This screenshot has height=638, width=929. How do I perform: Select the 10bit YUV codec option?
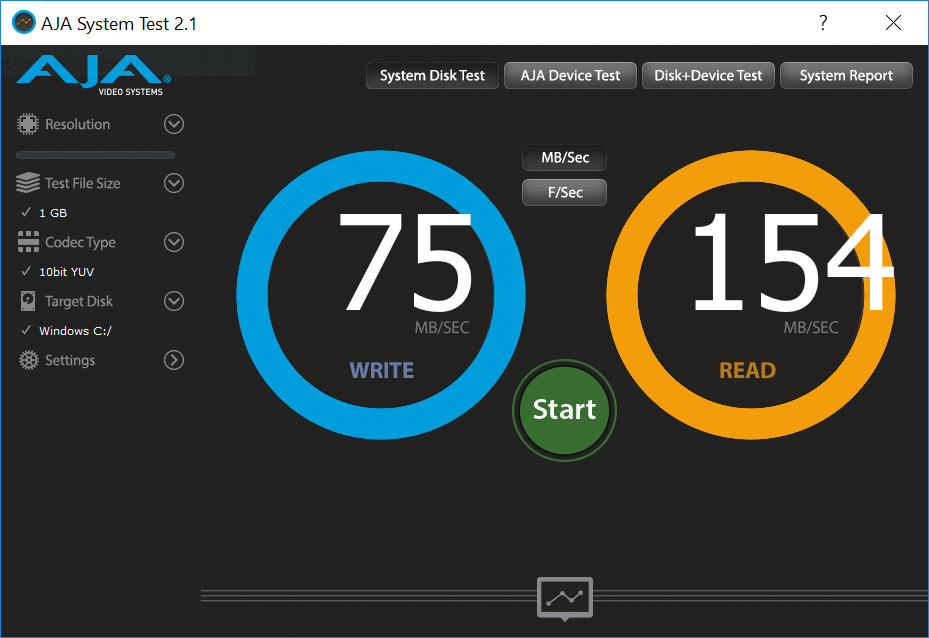(x=66, y=272)
